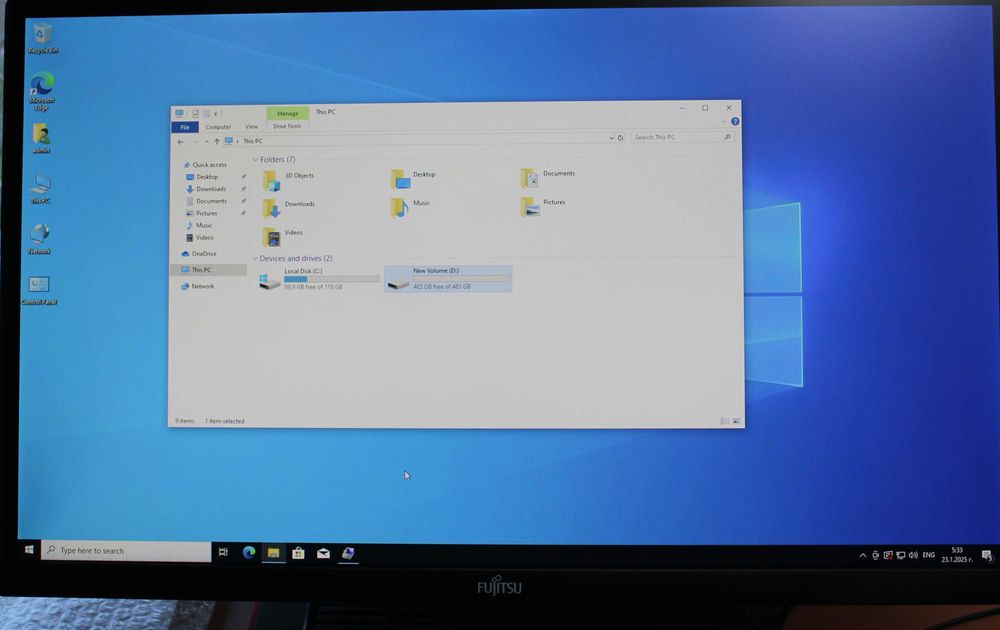This screenshot has width=1000, height=630.
Task: Open Microsoft Edge from the taskbar
Action: pyautogui.click(x=249, y=552)
